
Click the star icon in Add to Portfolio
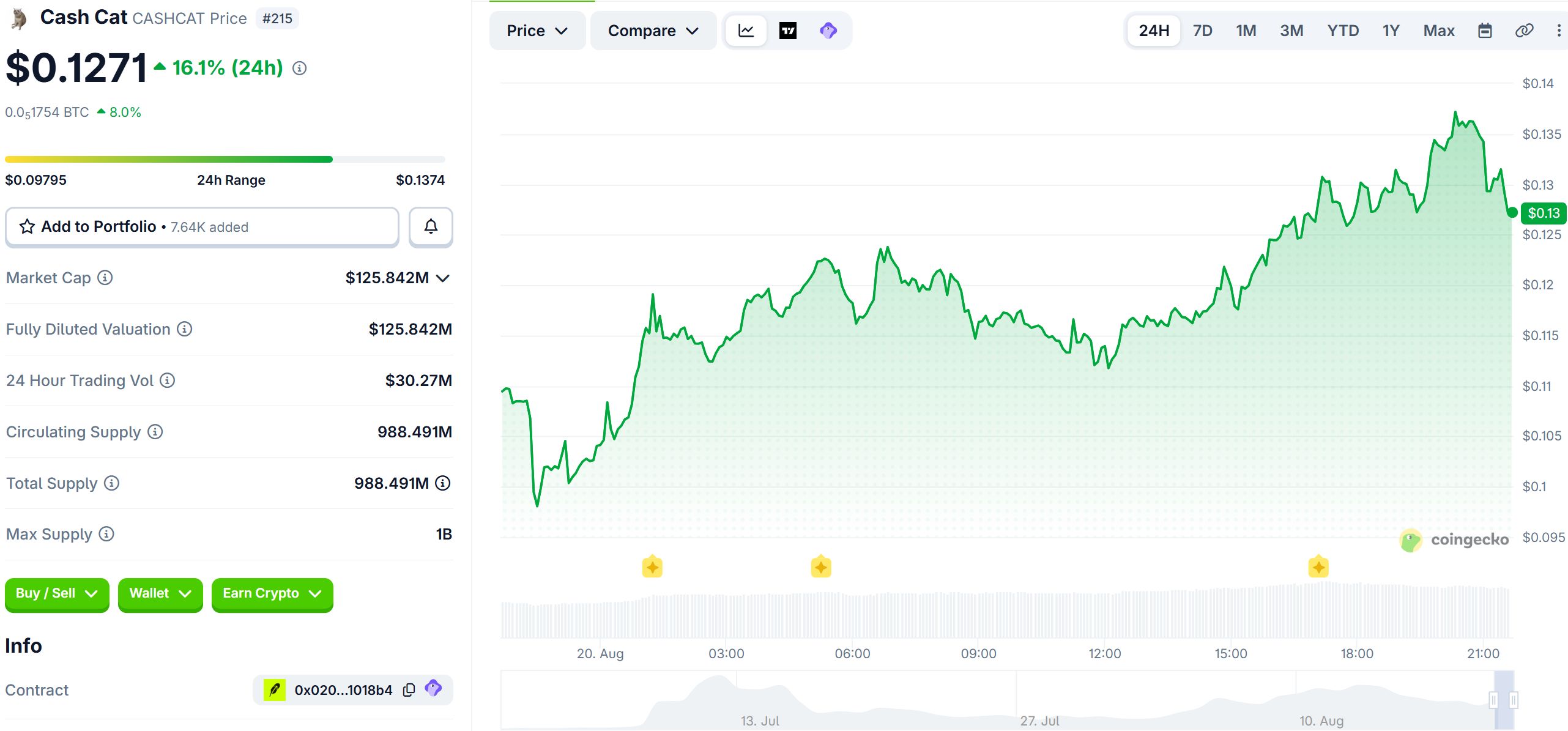tap(27, 227)
